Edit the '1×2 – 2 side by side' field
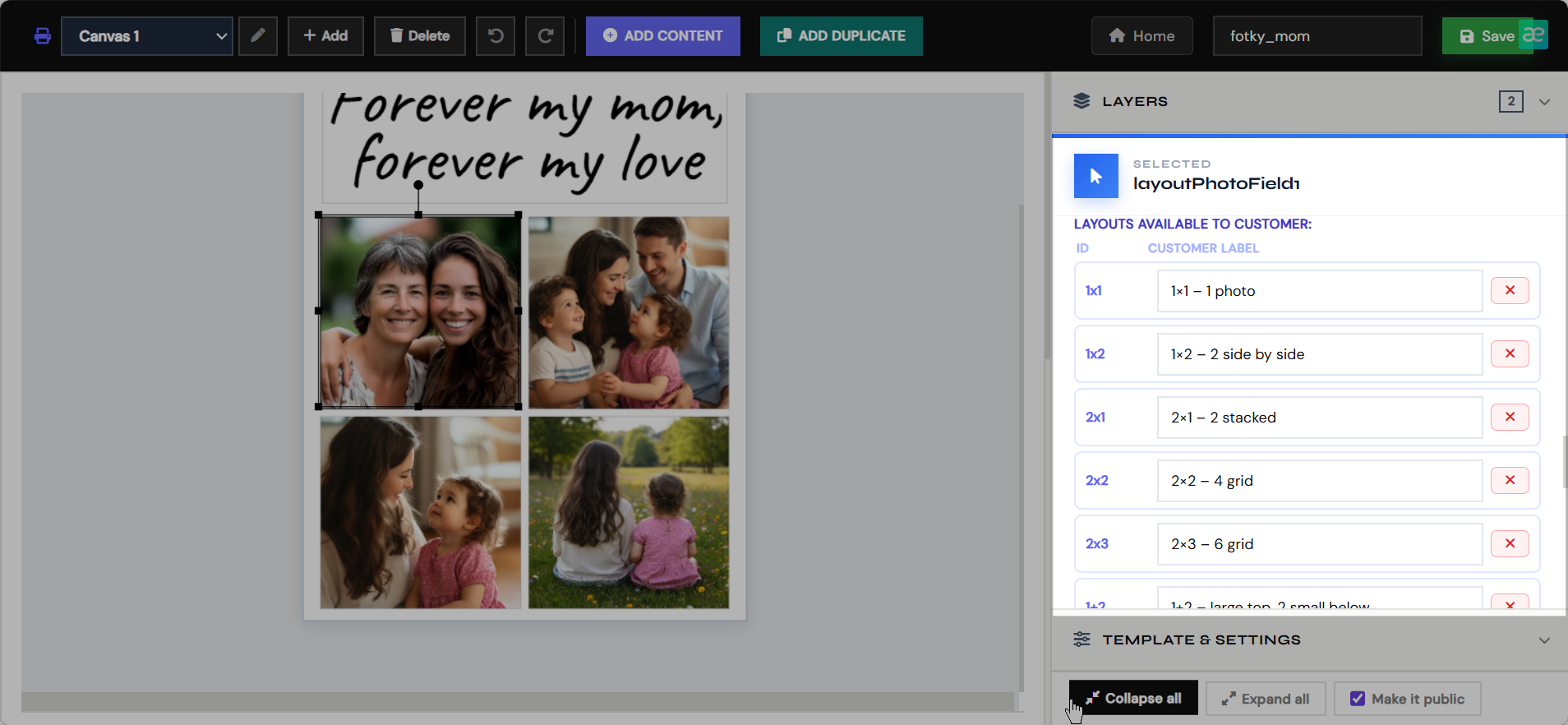Screen dimensions: 1568x725 [1320, 354]
